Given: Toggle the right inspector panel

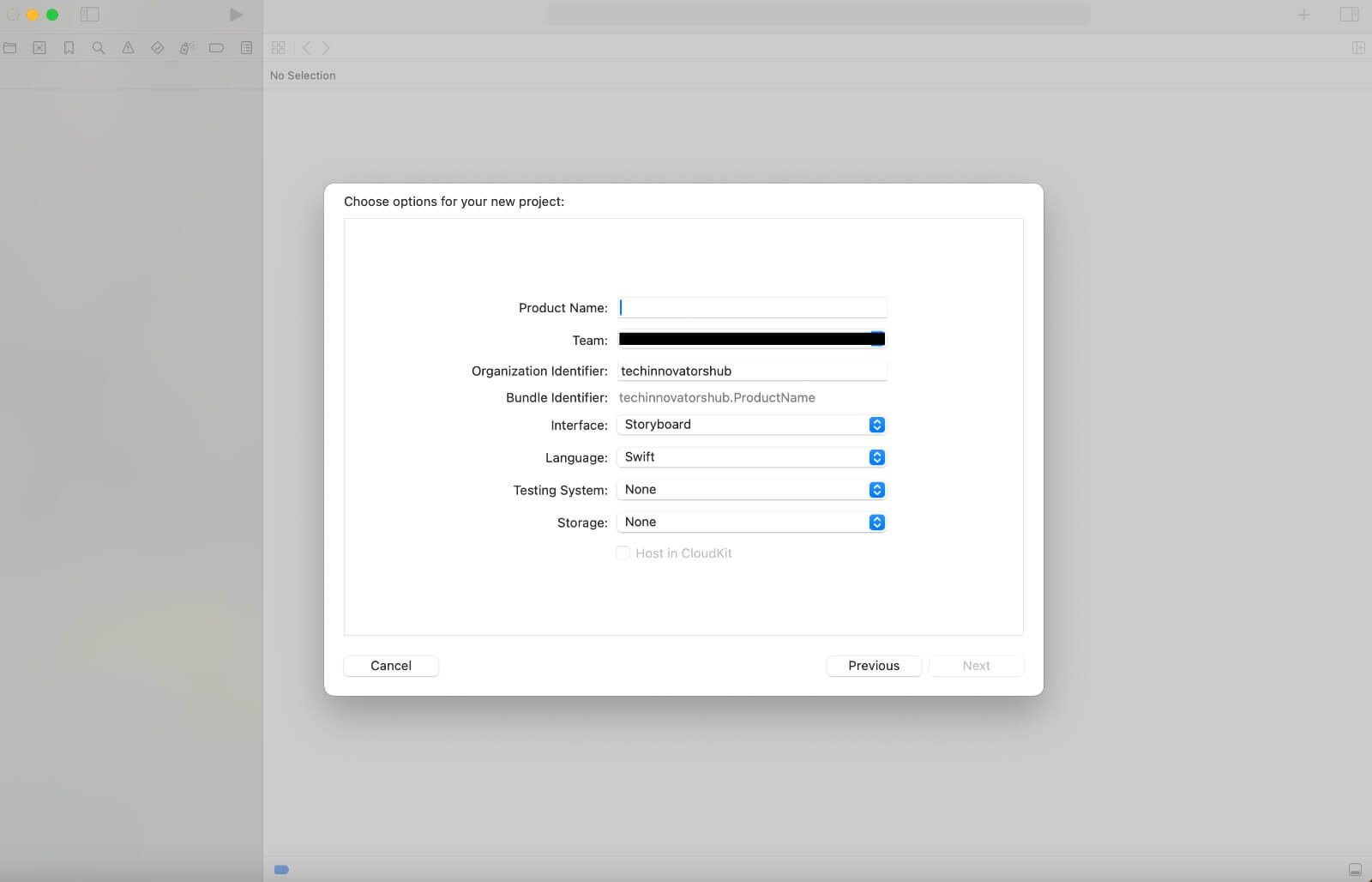Looking at the screenshot, I should [x=1349, y=15].
